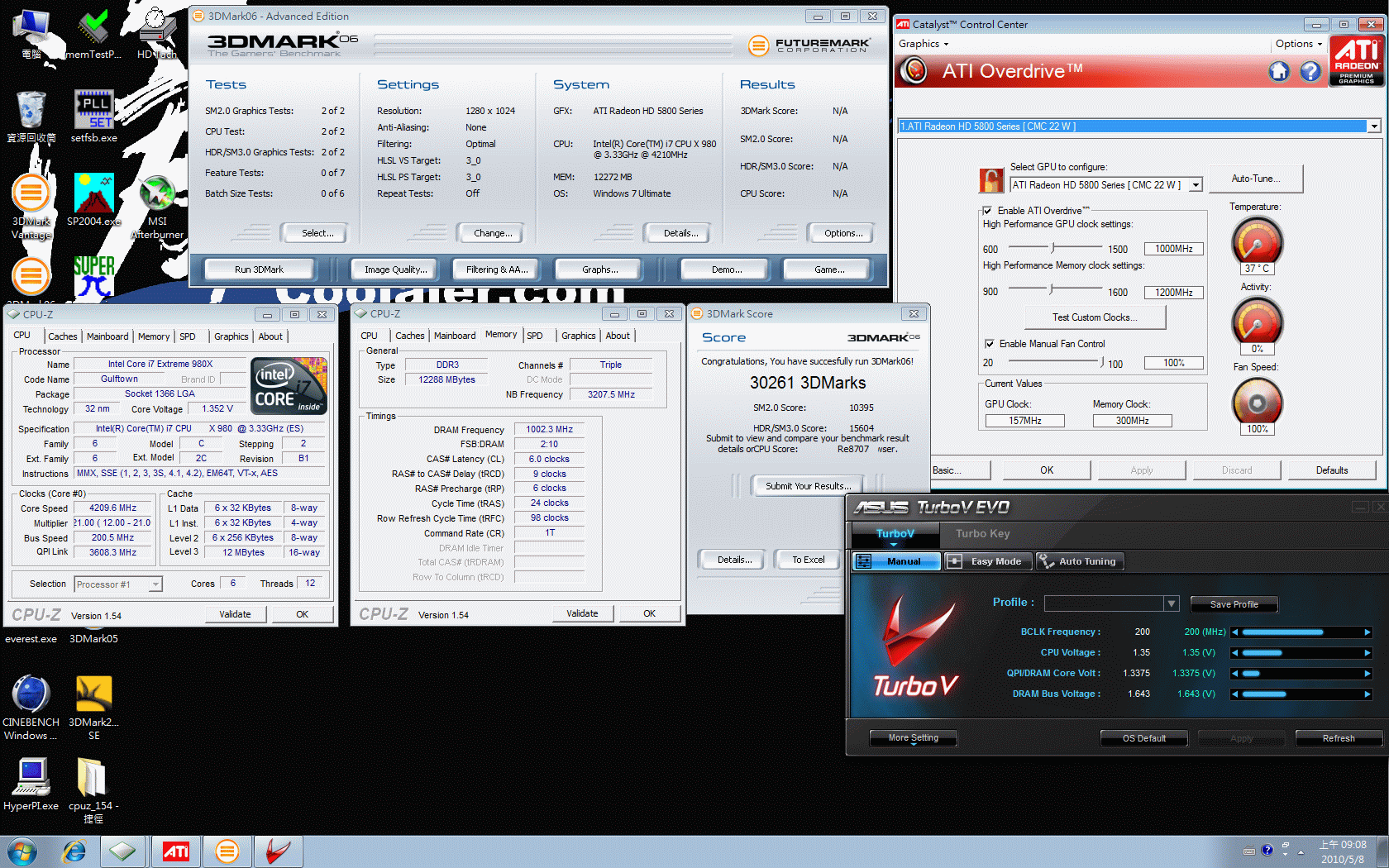Select Easy Mode in TurboV EVO
This screenshot has width=1389, height=868.
pyautogui.click(x=988, y=561)
